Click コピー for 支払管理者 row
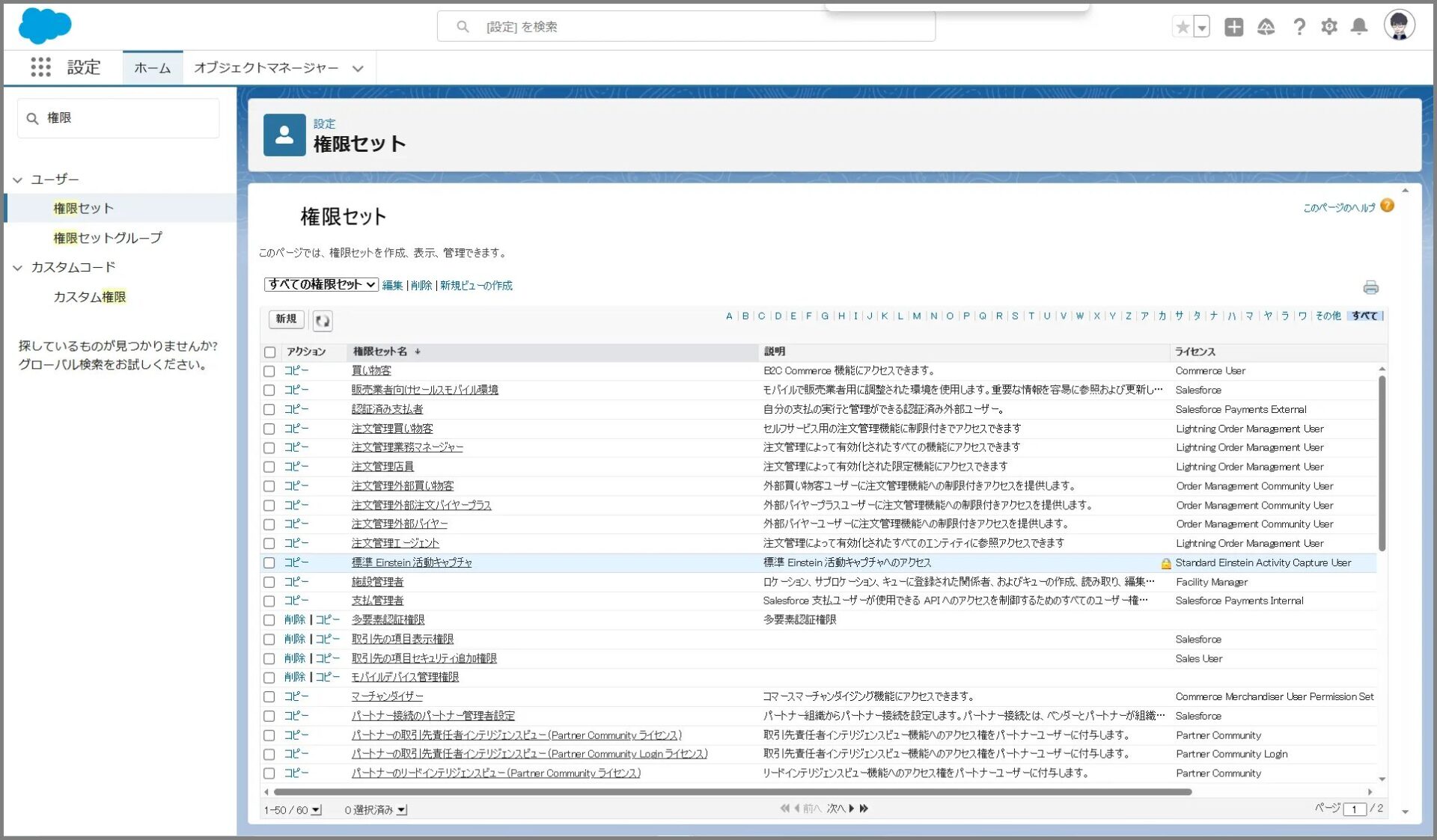Image resolution: width=1437 pixels, height=840 pixels. click(x=296, y=601)
